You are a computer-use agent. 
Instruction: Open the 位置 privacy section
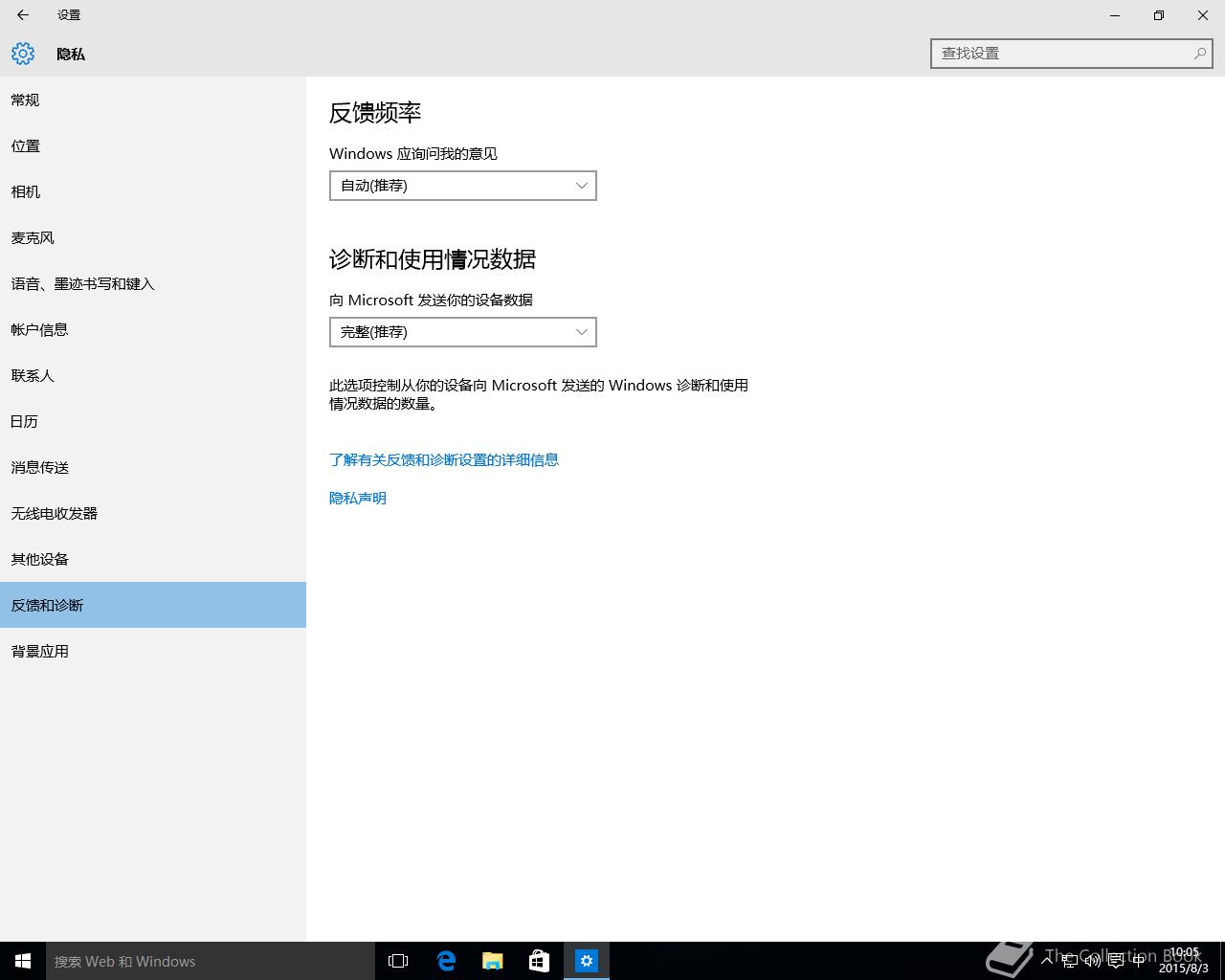point(153,145)
